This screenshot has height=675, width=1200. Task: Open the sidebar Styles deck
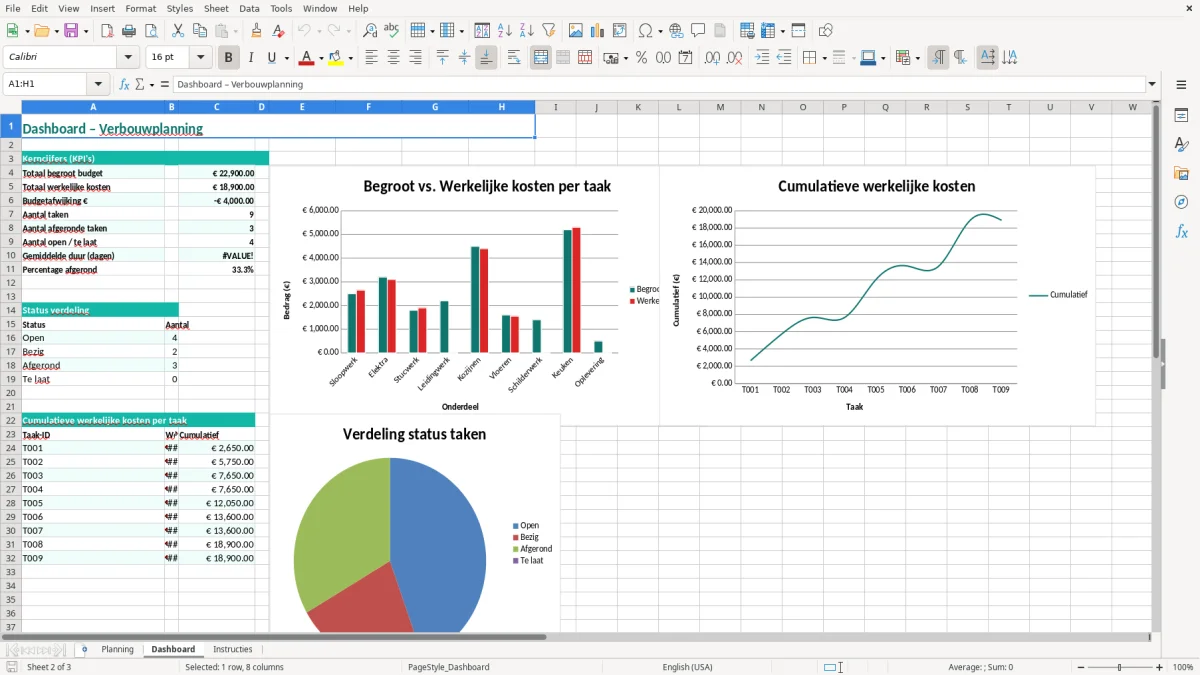[1181, 145]
